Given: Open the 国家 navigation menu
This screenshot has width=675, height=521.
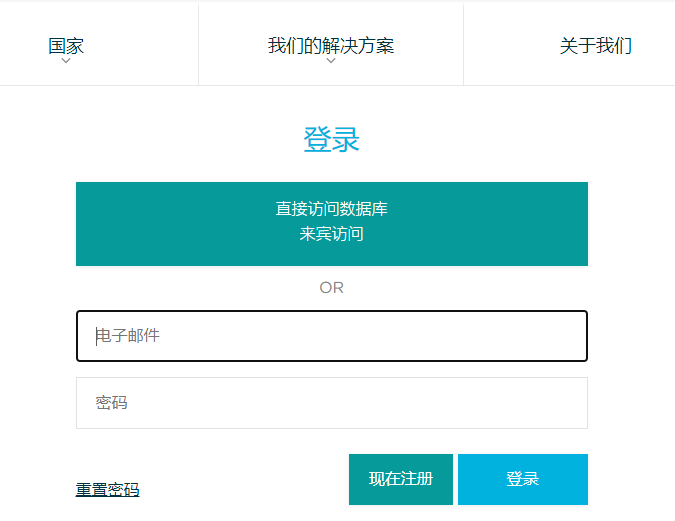Looking at the screenshot, I should [66, 45].
